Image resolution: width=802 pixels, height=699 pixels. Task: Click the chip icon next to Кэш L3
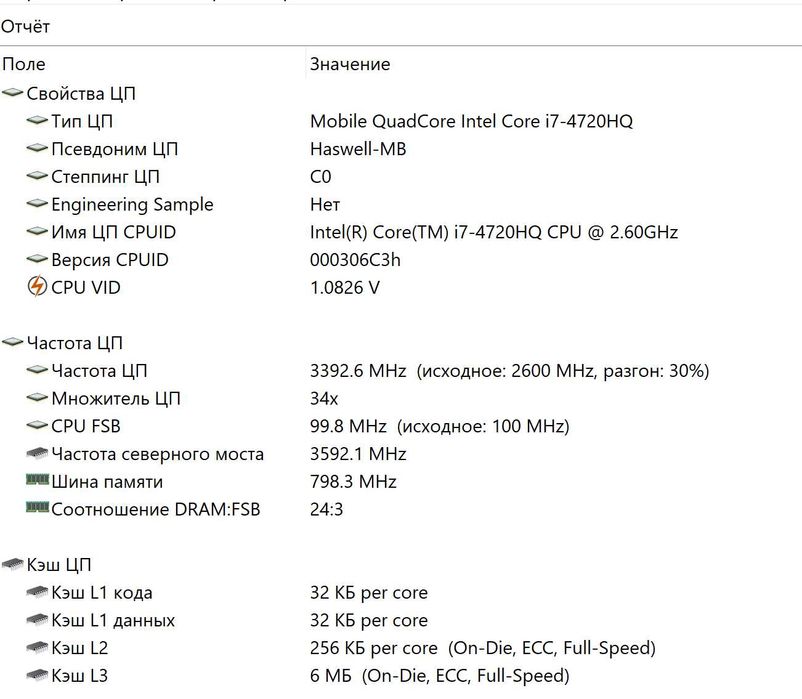[37, 676]
